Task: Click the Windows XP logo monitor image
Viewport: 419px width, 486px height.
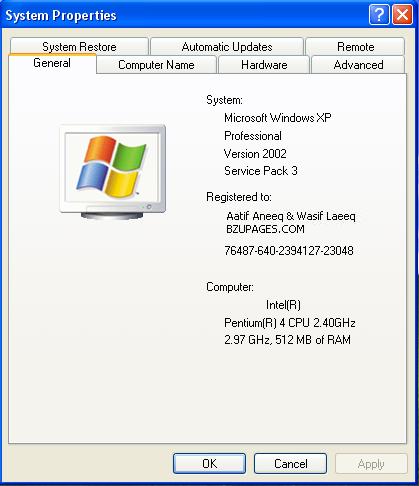Action: point(113,172)
